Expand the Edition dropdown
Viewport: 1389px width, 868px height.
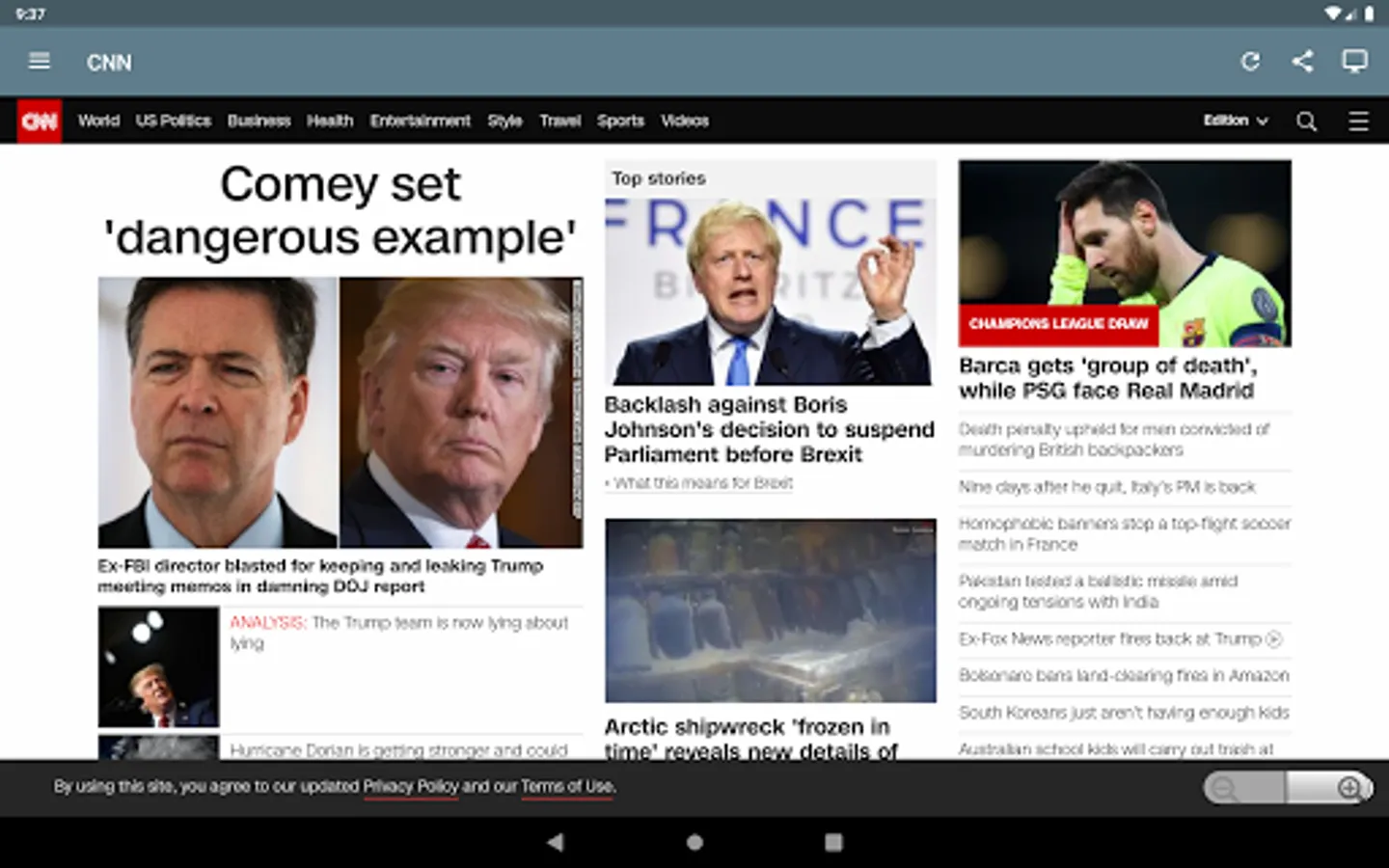coord(1235,121)
